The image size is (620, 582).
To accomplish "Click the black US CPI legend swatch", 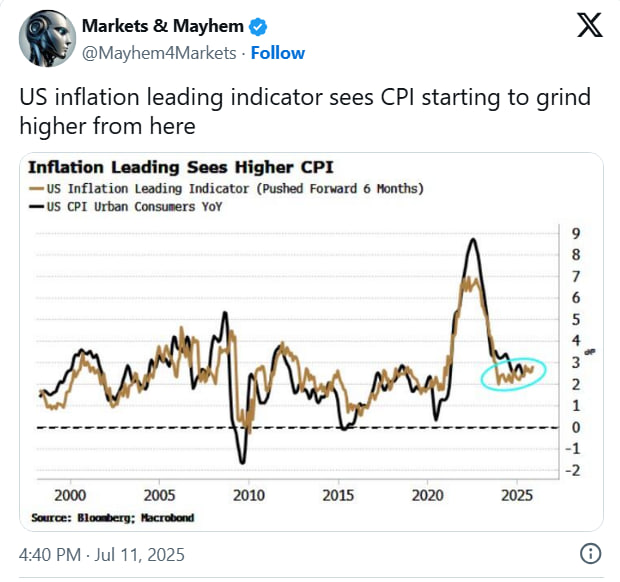I will [x=35, y=207].
